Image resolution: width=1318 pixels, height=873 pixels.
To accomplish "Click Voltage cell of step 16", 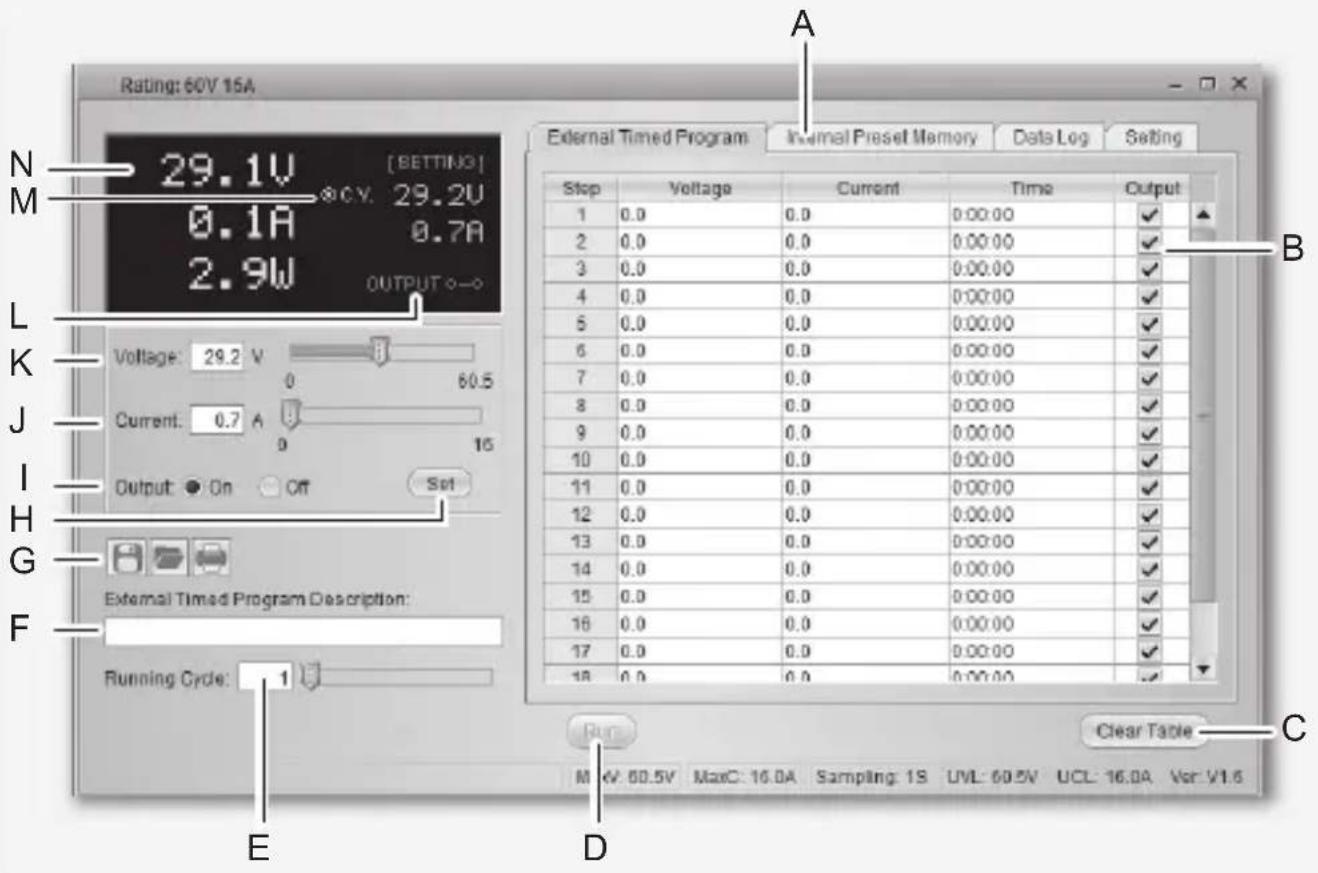I will 700,625.
